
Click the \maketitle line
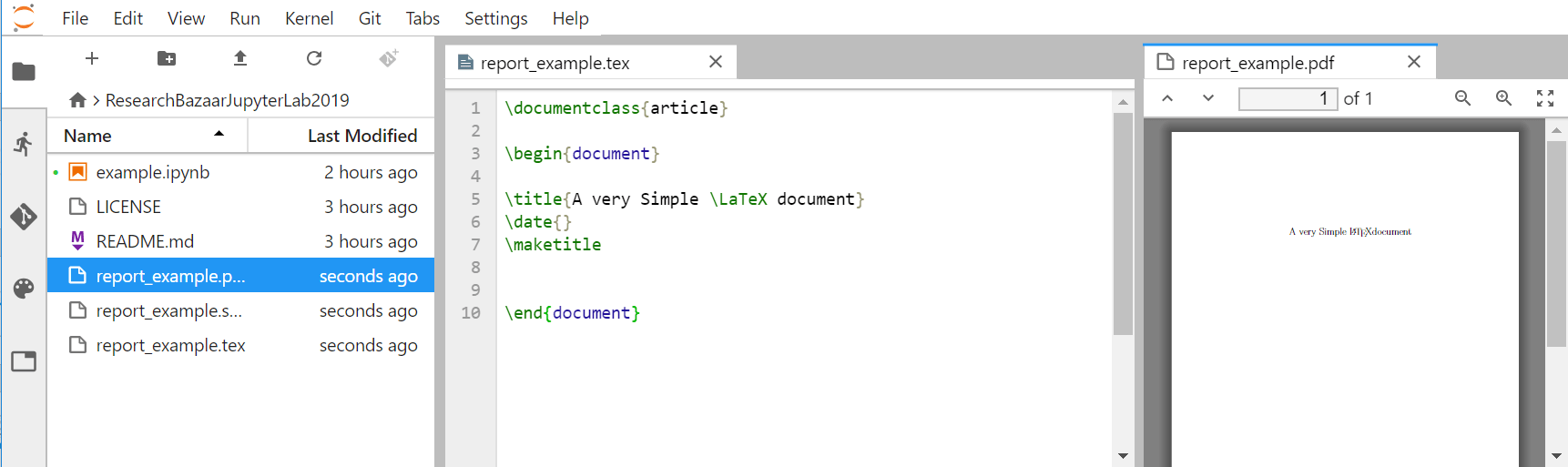pos(553,244)
